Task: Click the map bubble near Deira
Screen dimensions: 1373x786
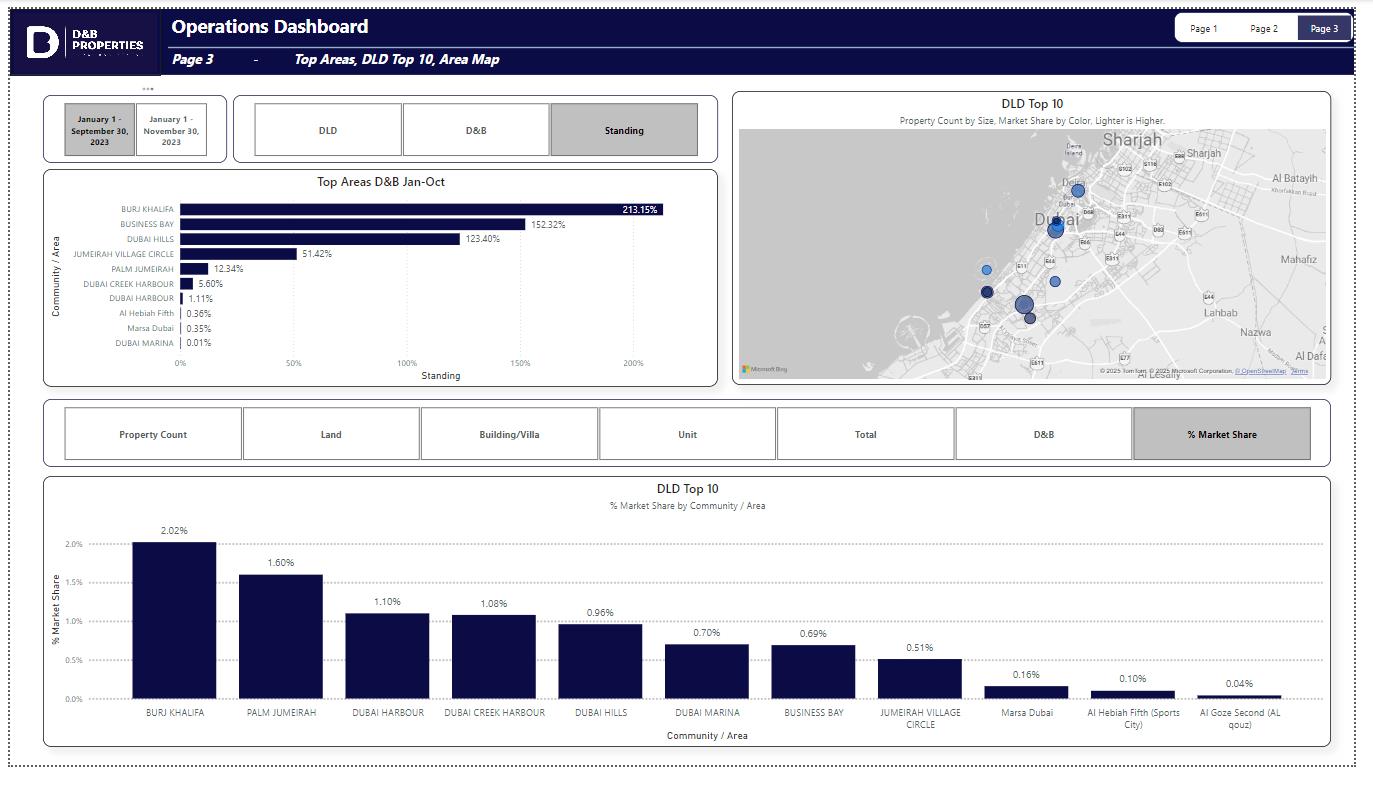Action: pyautogui.click(x=1077, y=191)
